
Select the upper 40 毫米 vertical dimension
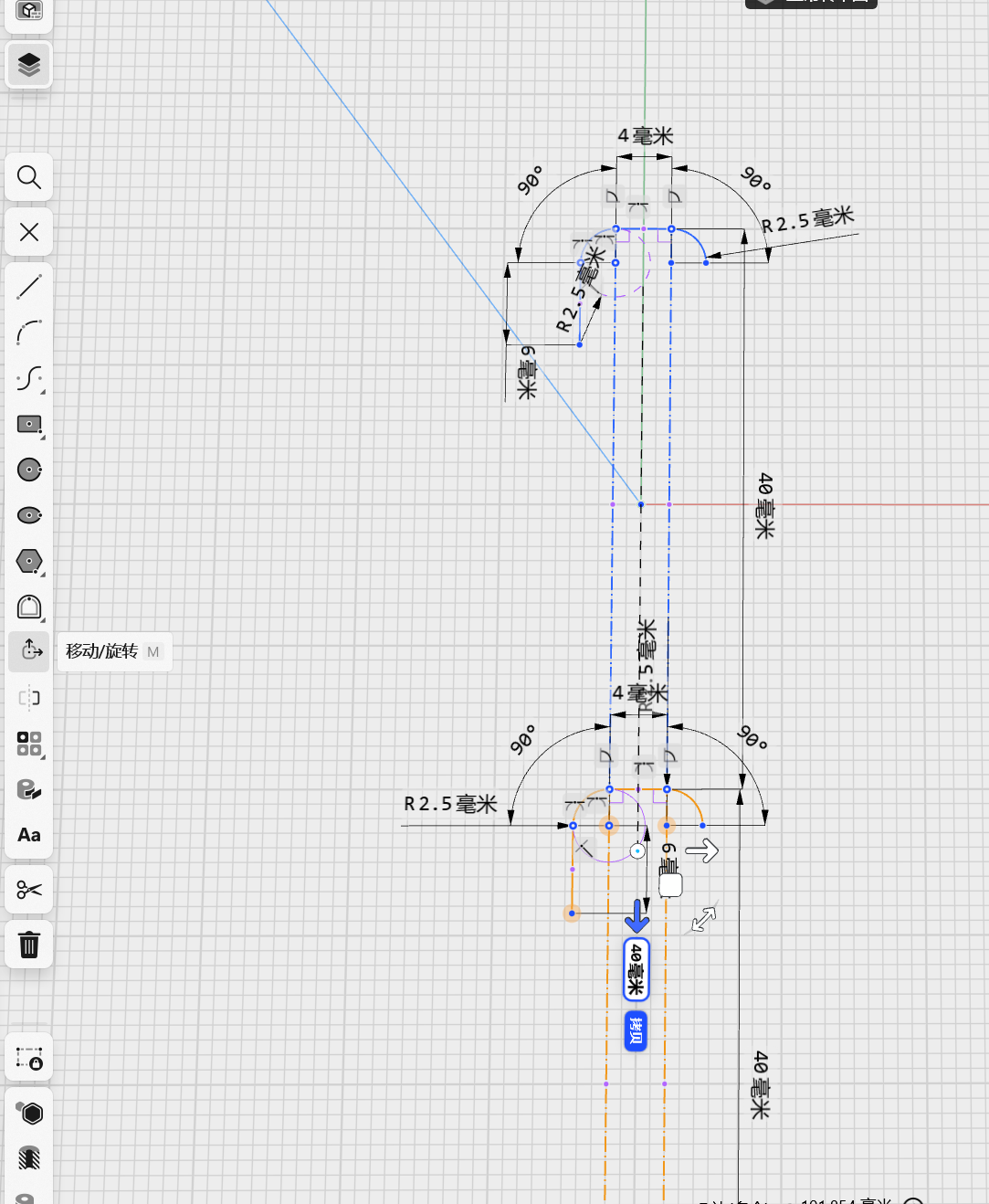pyautogui.click(x=765, y=505)
